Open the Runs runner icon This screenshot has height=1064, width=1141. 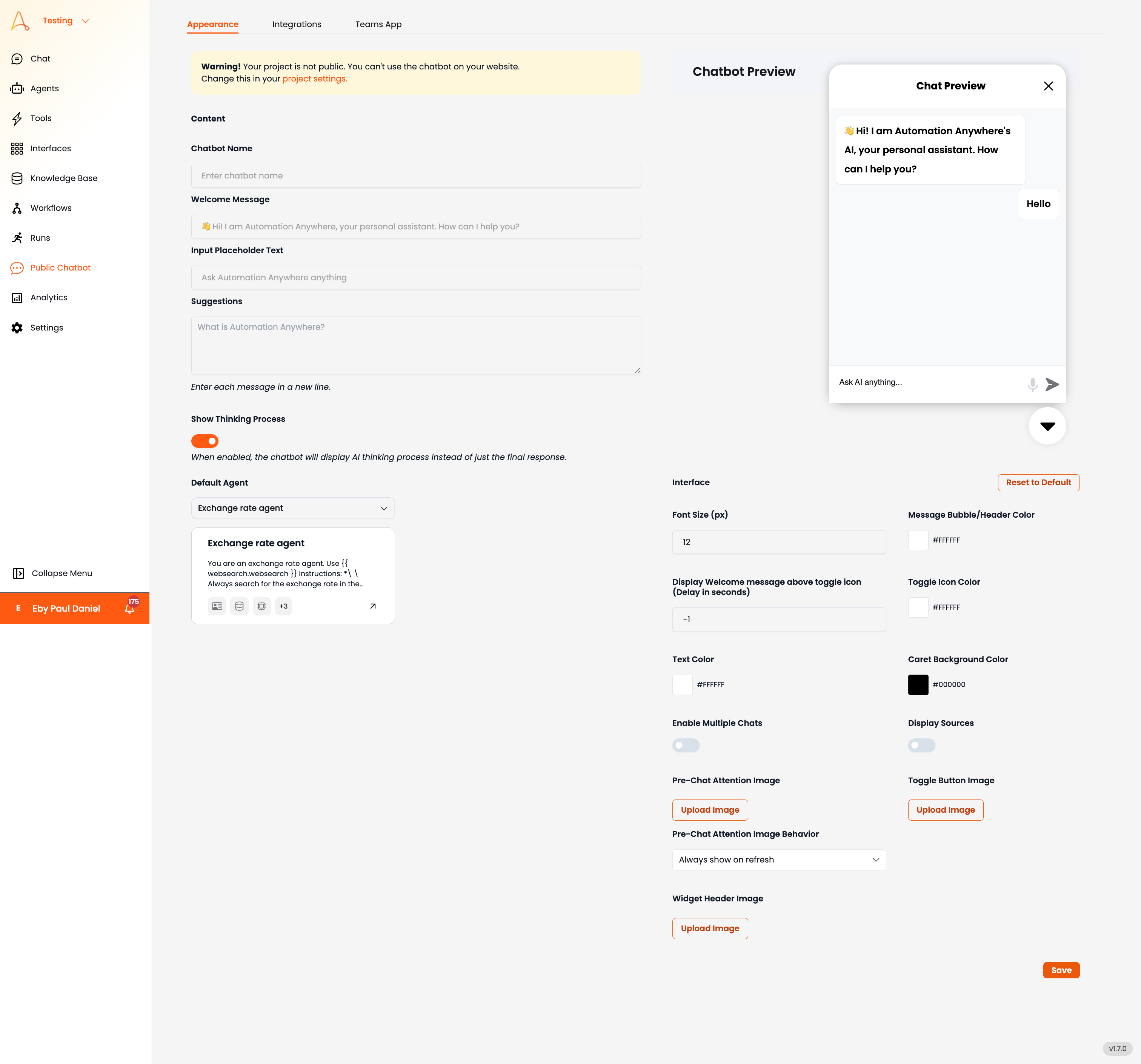pos(17,238)
